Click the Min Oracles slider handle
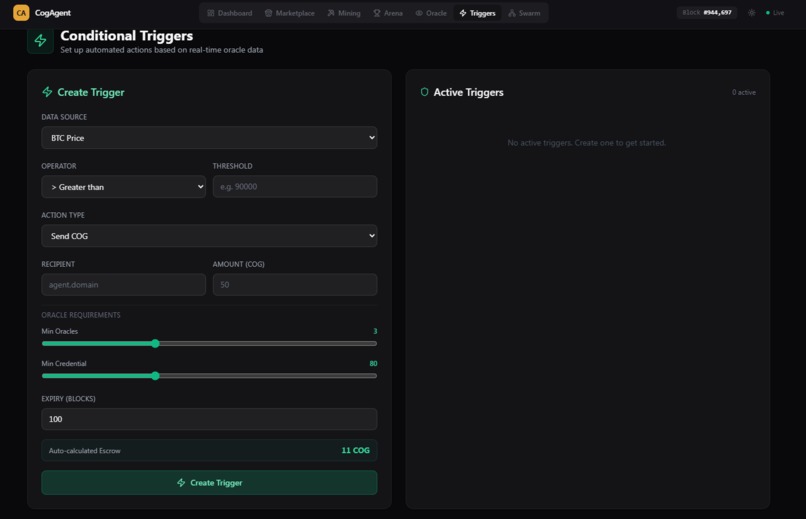 point(155,344)
